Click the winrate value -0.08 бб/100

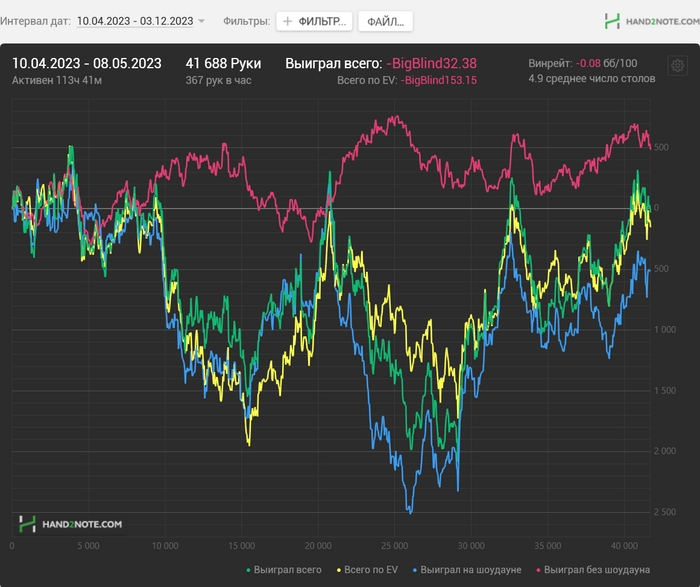tap(606, 63)
